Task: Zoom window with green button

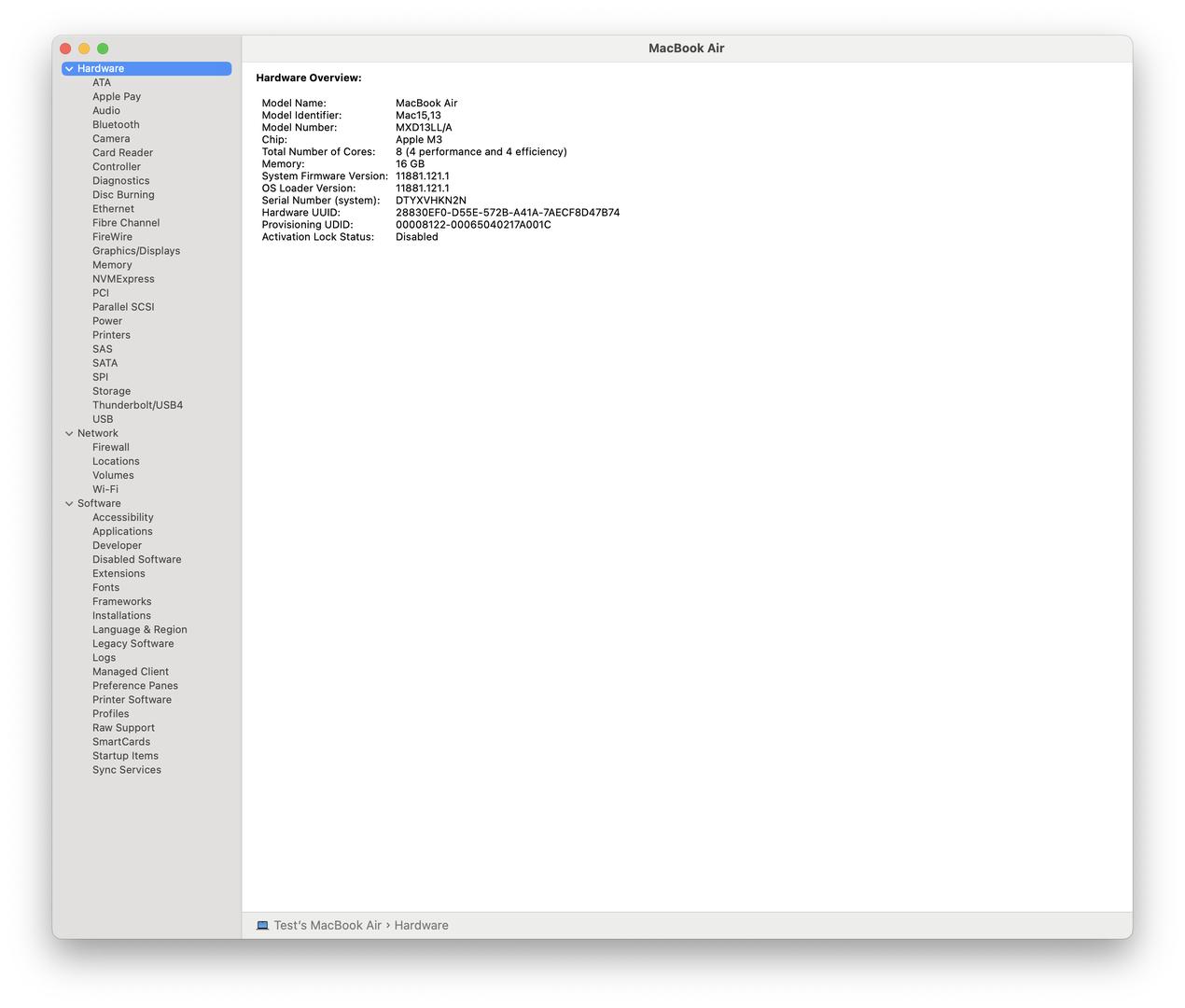Action: point(103,49)
